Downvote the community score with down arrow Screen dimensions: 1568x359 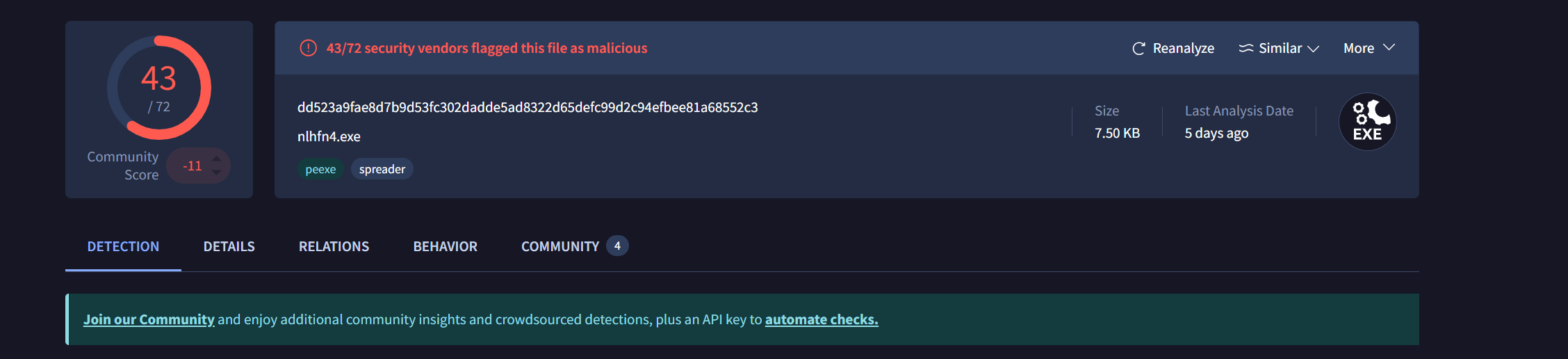217,173
